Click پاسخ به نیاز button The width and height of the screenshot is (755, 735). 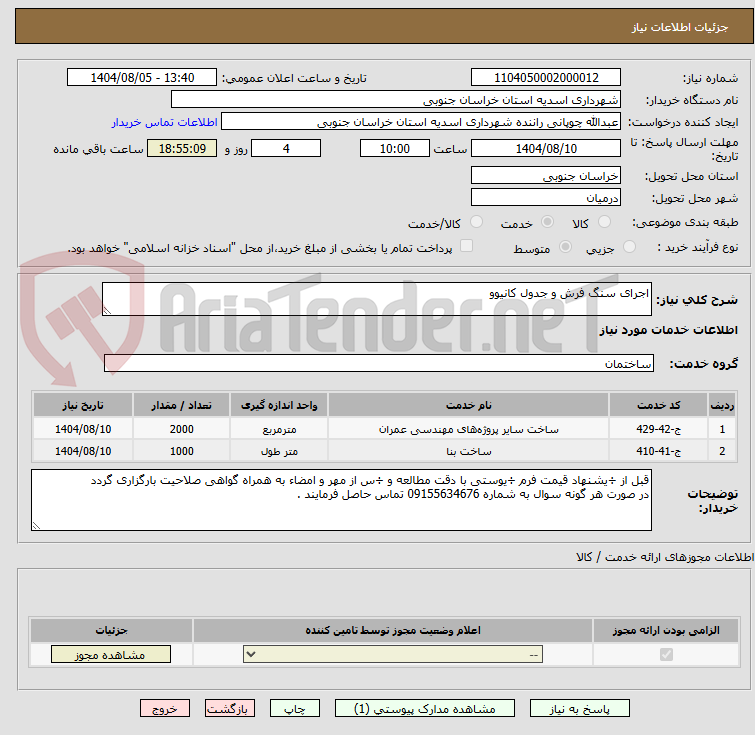click(x=580, y=709)
